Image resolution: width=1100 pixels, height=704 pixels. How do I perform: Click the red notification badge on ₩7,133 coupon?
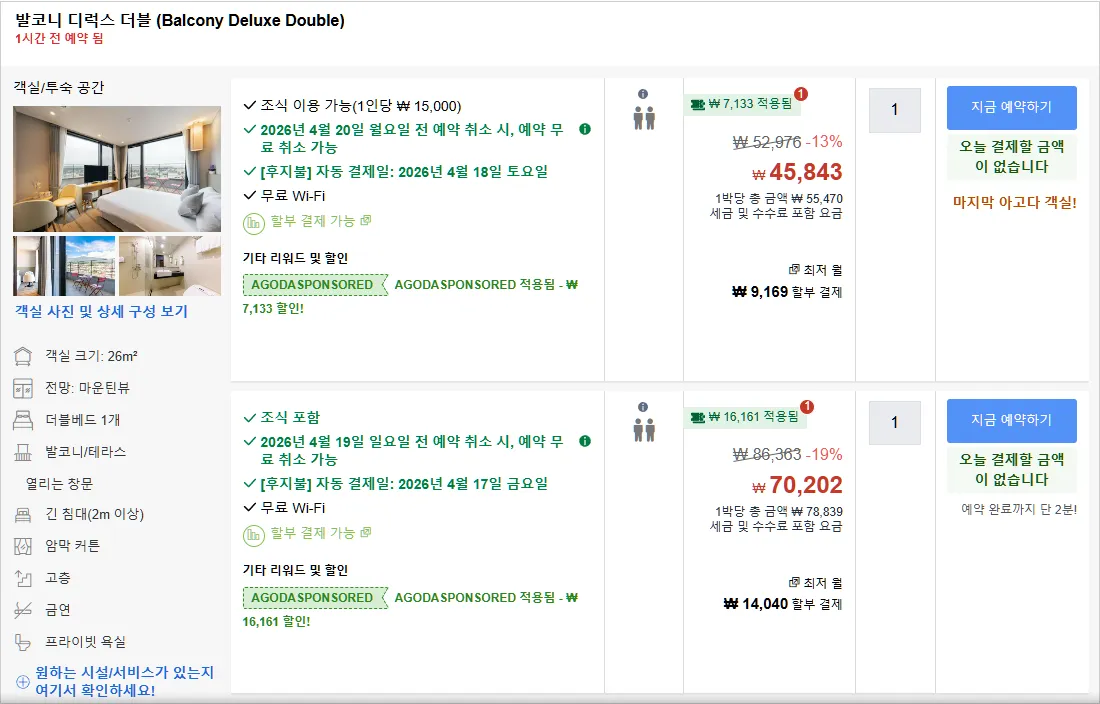[x=800, y=94]
